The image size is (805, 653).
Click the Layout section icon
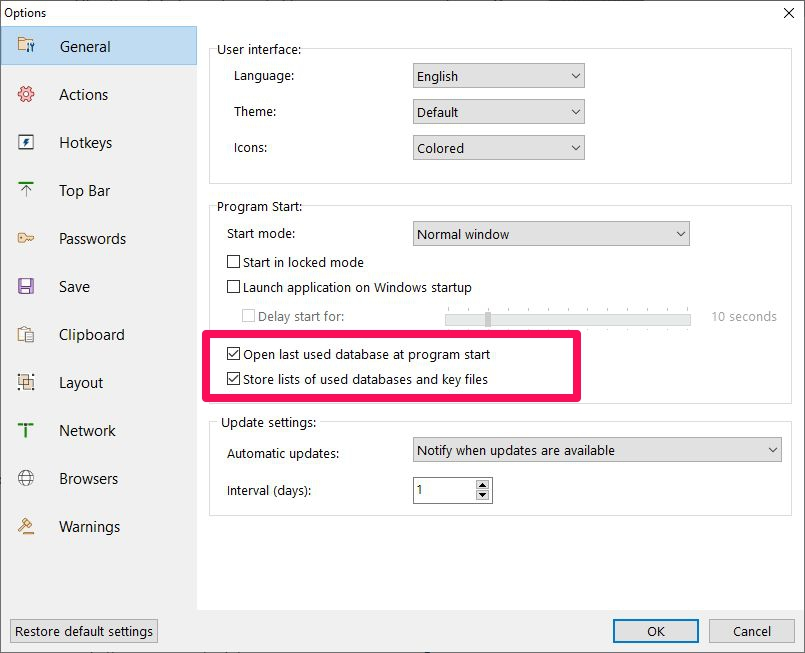click(26, 382)
